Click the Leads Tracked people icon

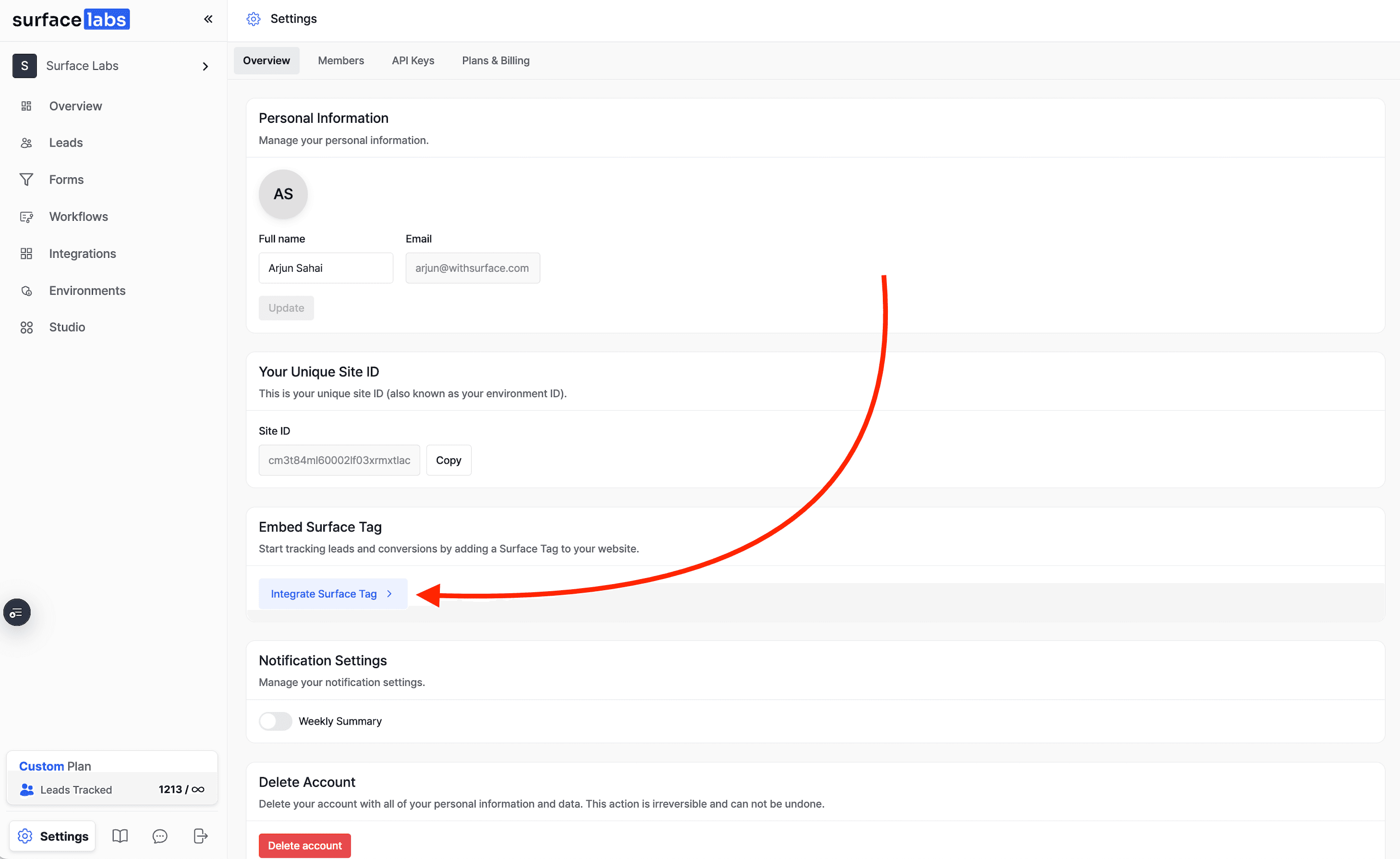27,790
